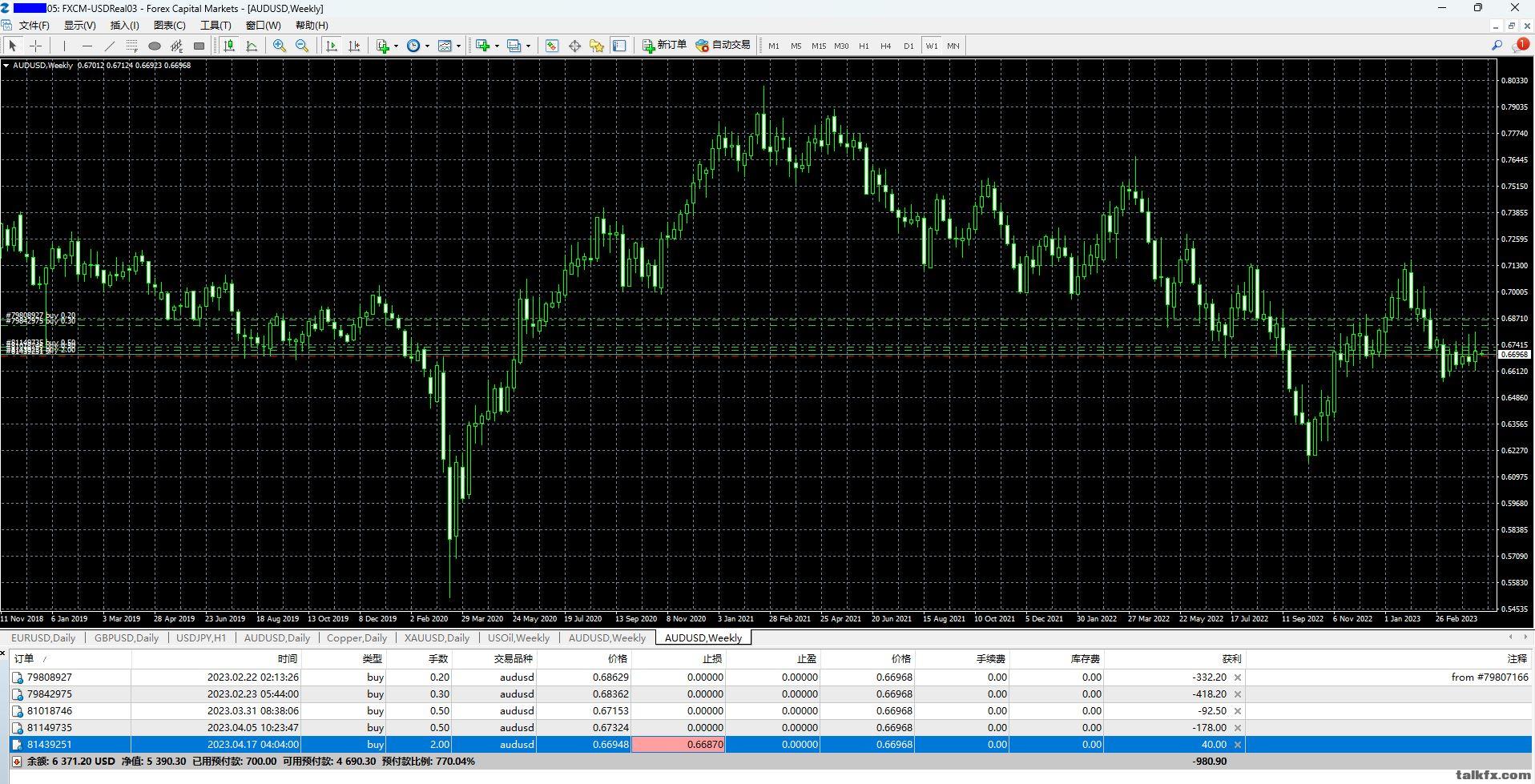Screen dimensions: 1535x784
Task: Switch to the Copper,Daily chart tab
Action: (x=357, y=638)
